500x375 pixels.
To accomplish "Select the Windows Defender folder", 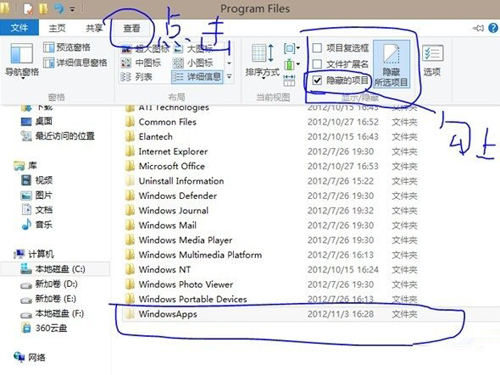I will (178, 196).
